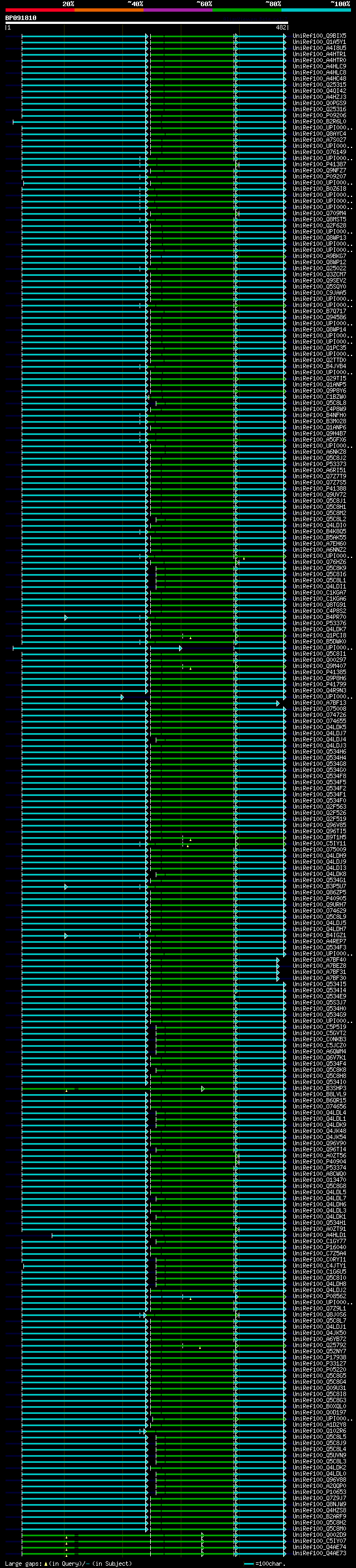
Task: Click hit label UniRef100_Q25792
Action: [x=319, y=1344]
